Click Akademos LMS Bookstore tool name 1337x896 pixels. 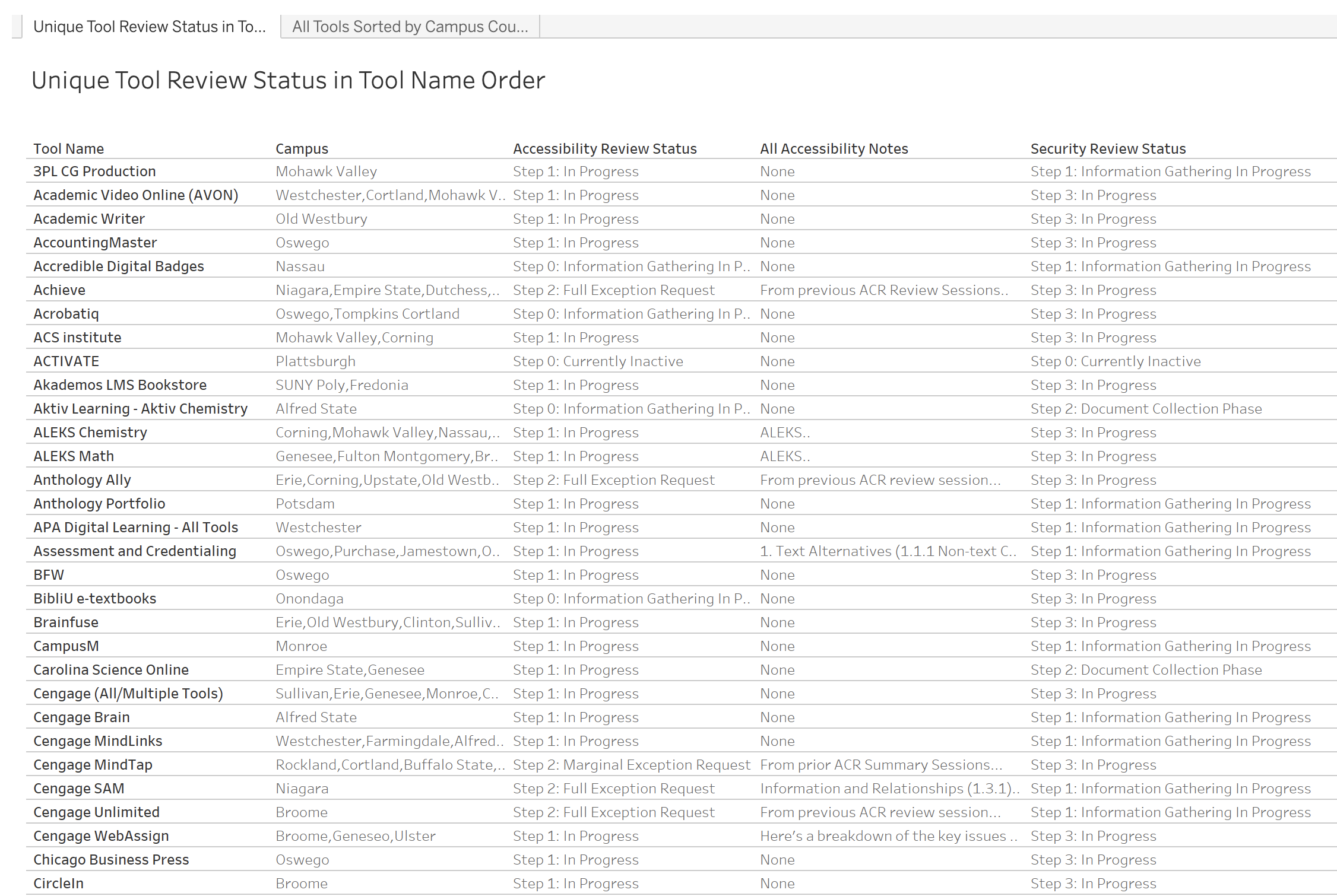click(120, 385)
